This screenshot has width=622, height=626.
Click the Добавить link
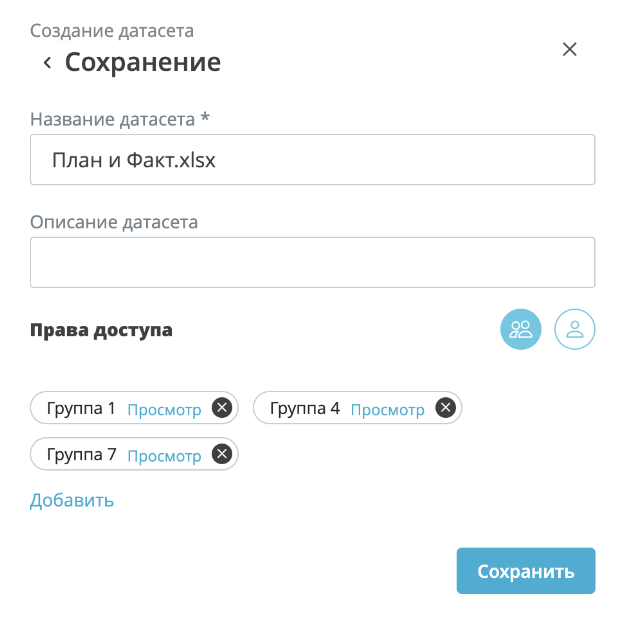(72, 500)
